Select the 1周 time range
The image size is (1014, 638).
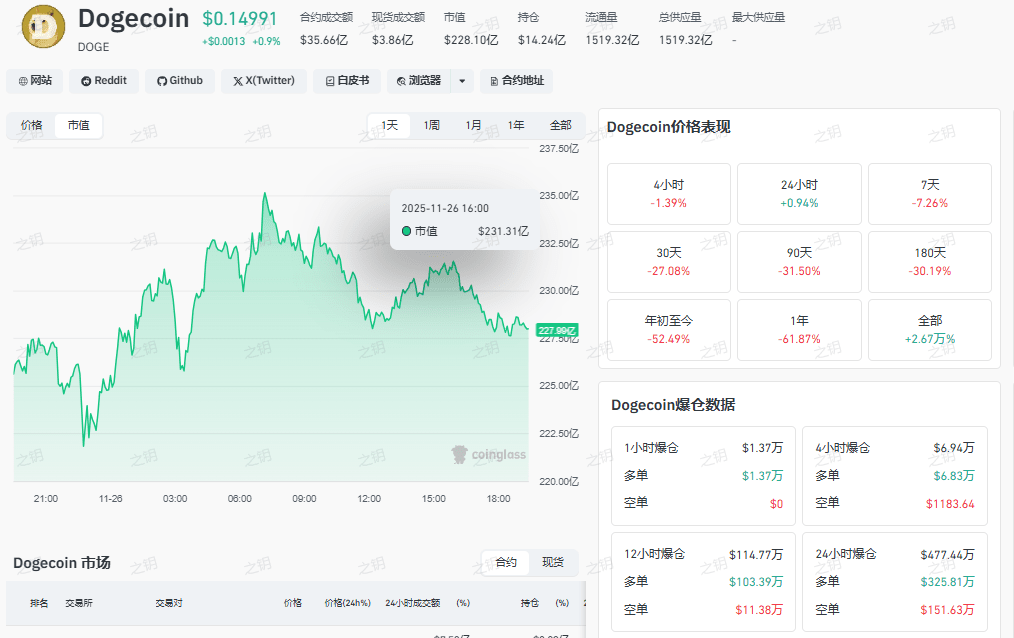[431, 125]
